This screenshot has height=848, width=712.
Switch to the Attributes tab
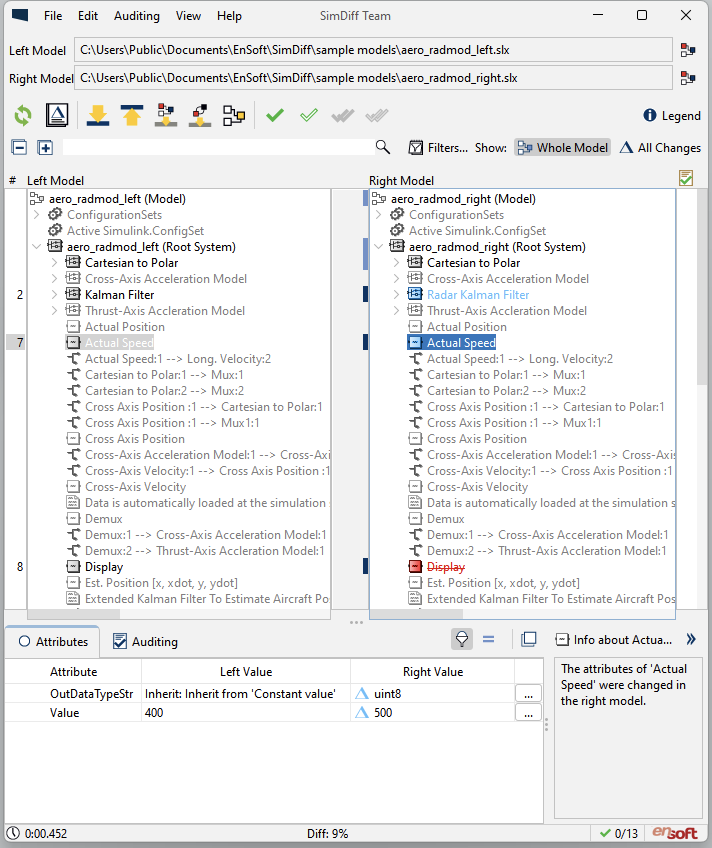(x=53, y=641)
